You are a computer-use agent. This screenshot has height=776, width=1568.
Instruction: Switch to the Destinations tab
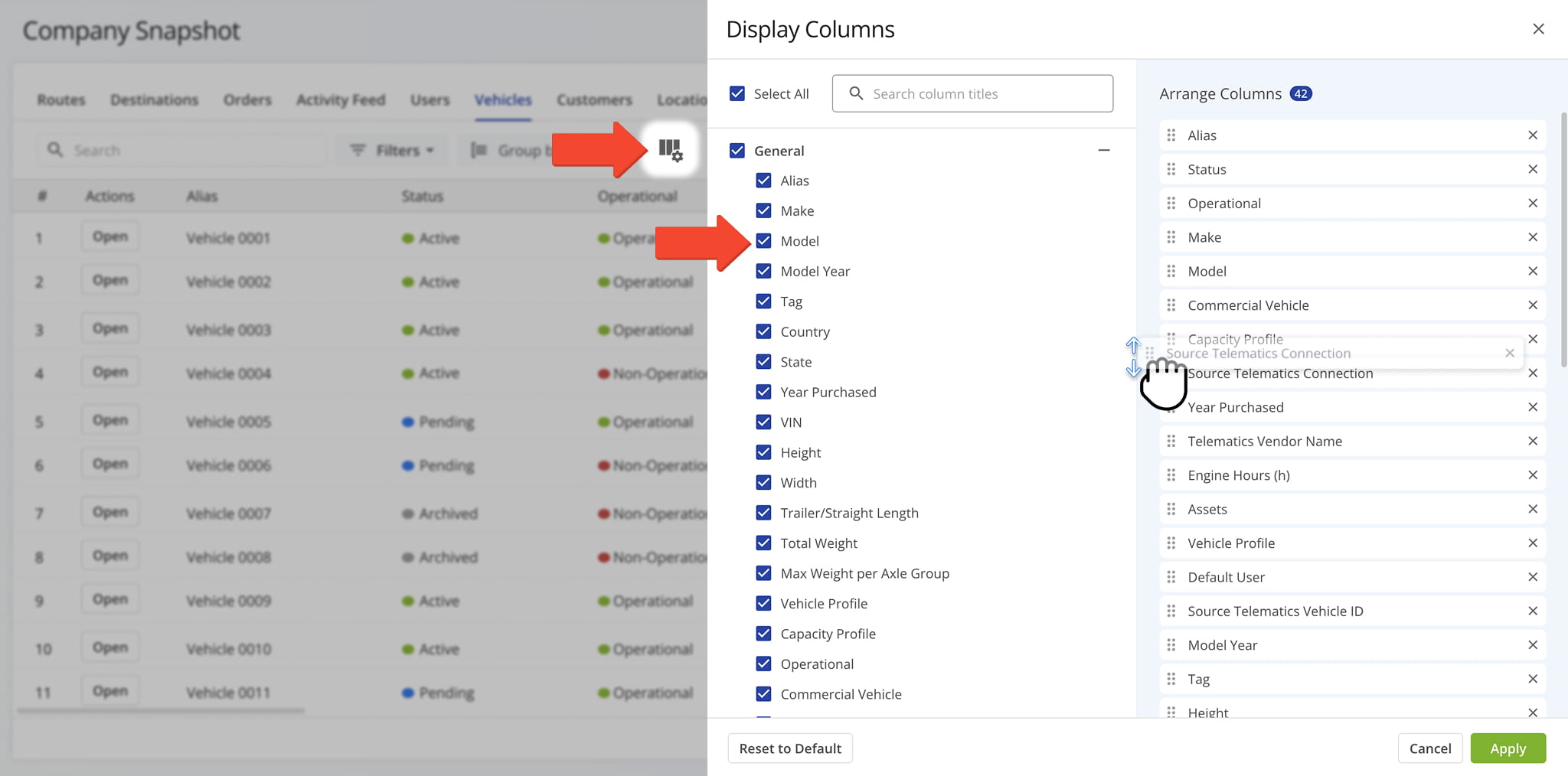point(154,100)
